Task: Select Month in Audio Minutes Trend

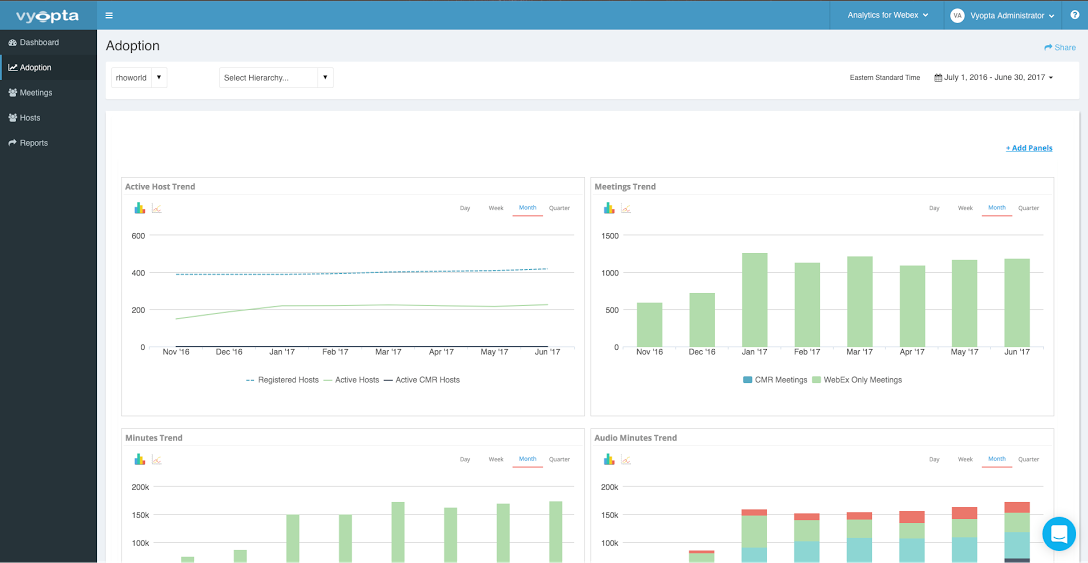Action: 996,459
